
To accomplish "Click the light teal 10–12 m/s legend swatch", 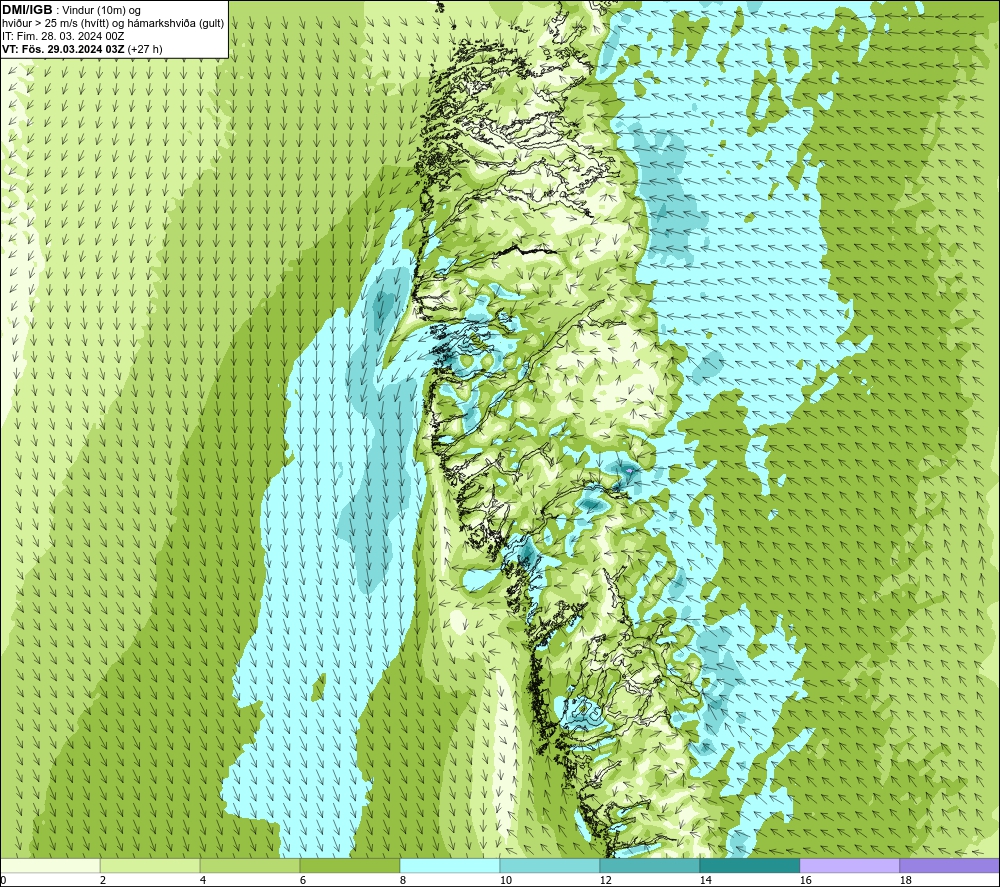I will (x=550, y=866).
